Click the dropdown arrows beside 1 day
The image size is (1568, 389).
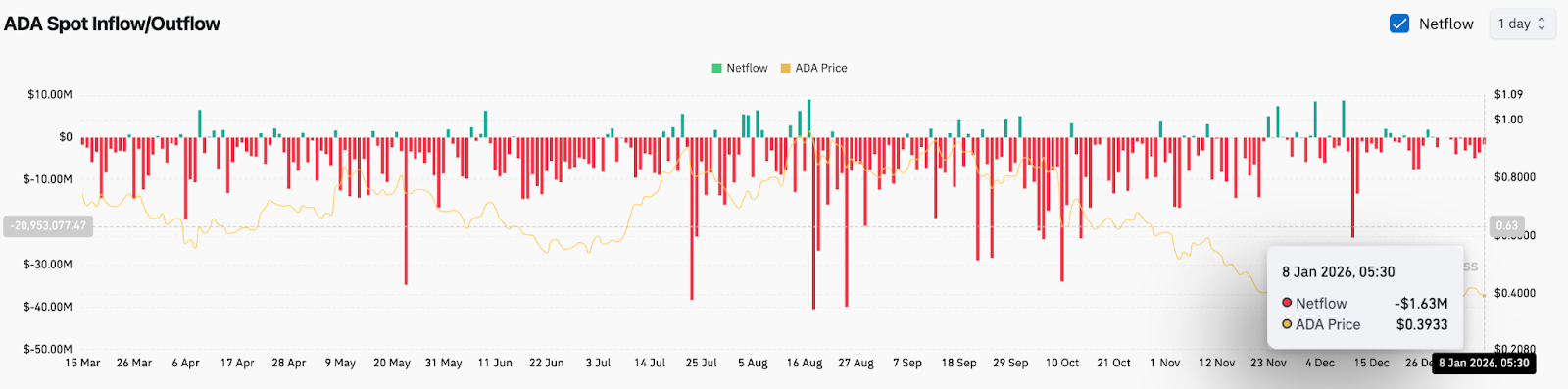[x=1542, y=24]
